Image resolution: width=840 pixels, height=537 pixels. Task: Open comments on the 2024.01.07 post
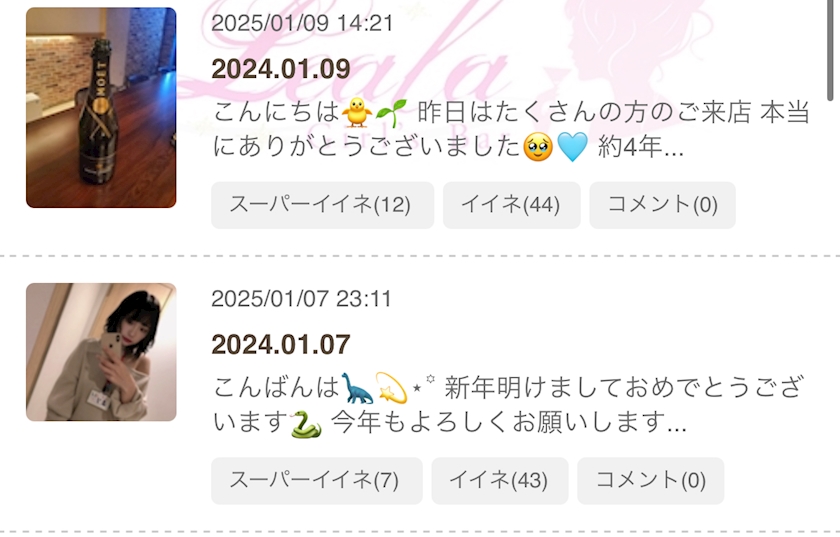point(650,481)
